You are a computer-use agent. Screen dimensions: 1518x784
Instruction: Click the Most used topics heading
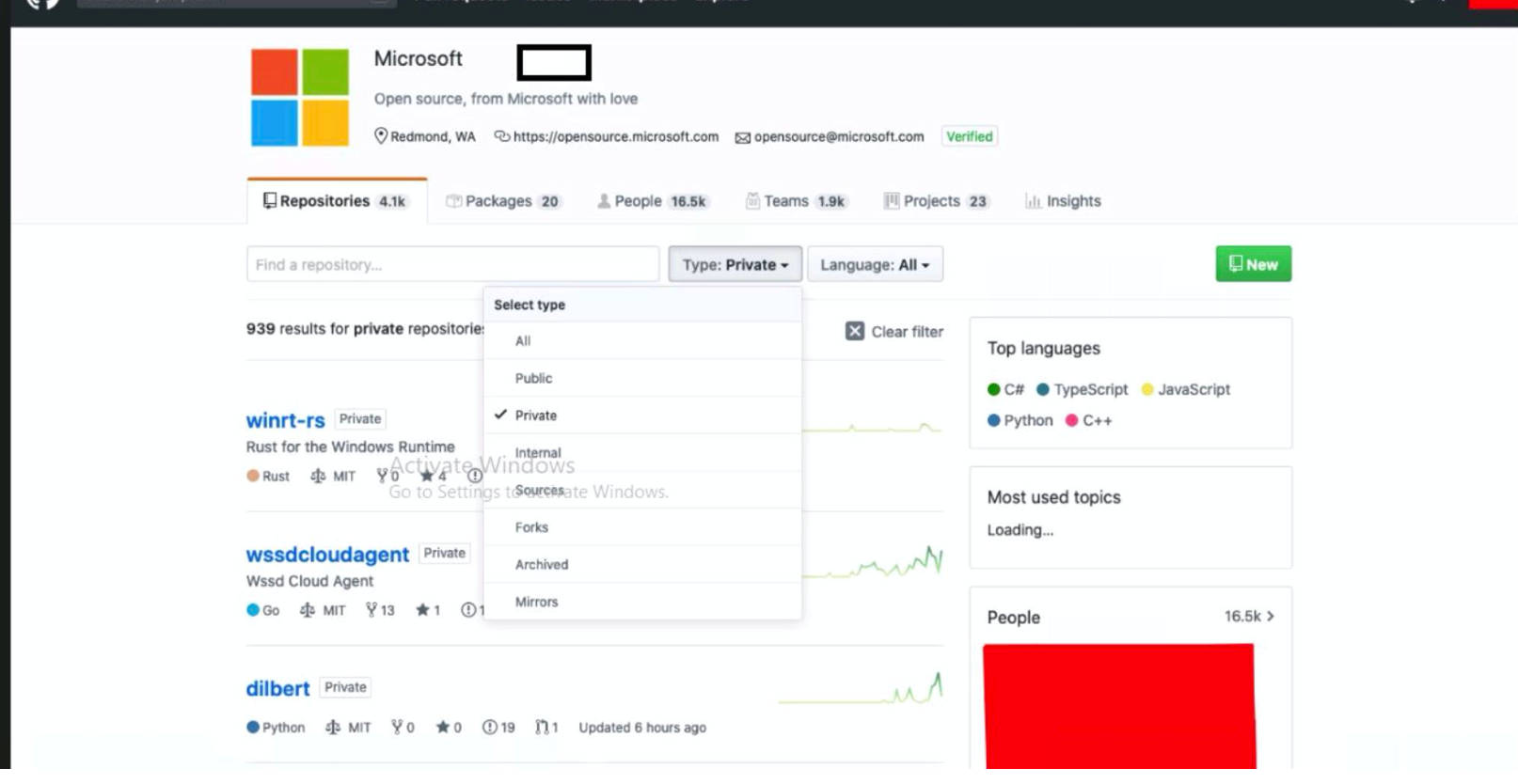1054,497
